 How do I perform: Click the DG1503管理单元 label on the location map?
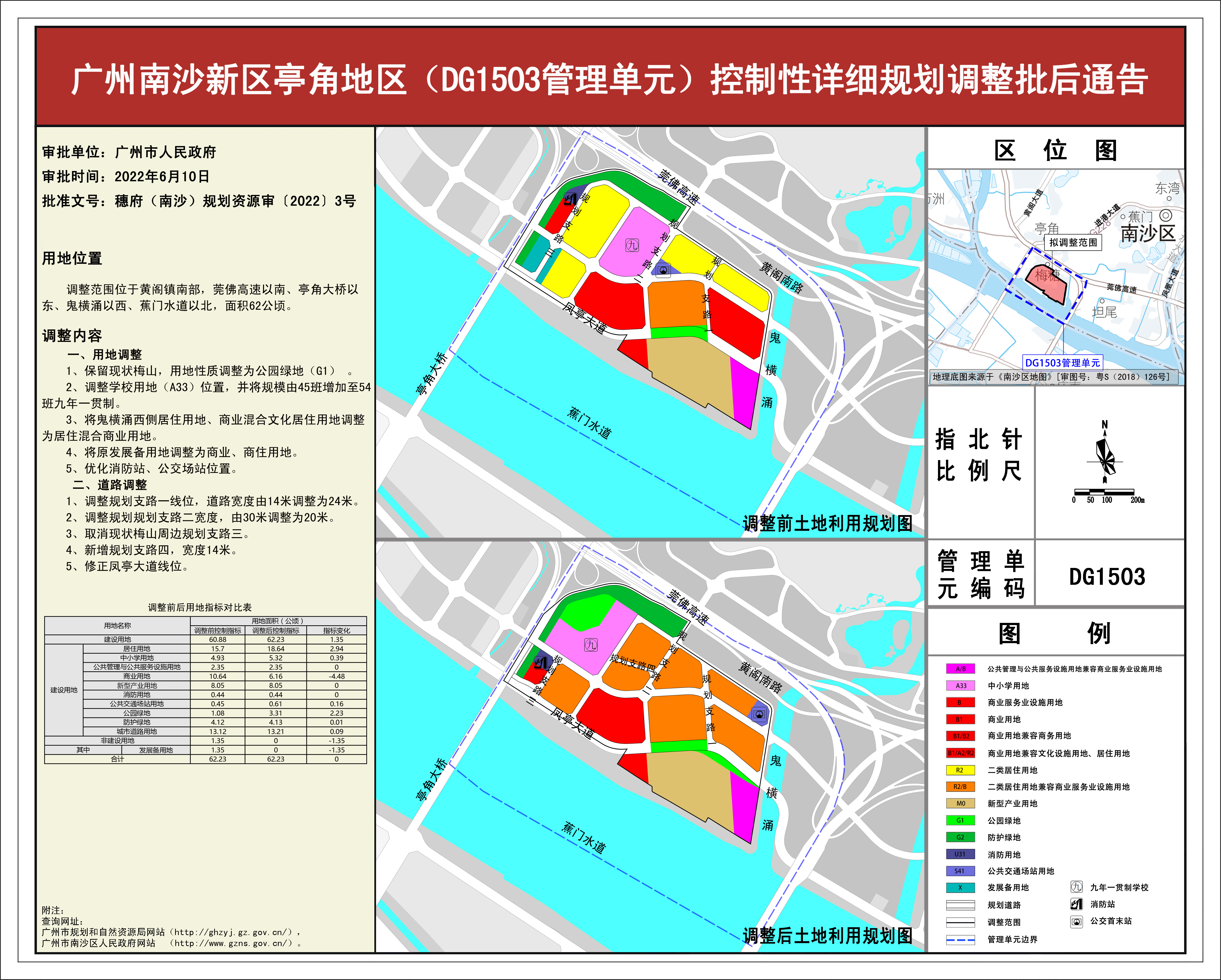pos(1063,362)
